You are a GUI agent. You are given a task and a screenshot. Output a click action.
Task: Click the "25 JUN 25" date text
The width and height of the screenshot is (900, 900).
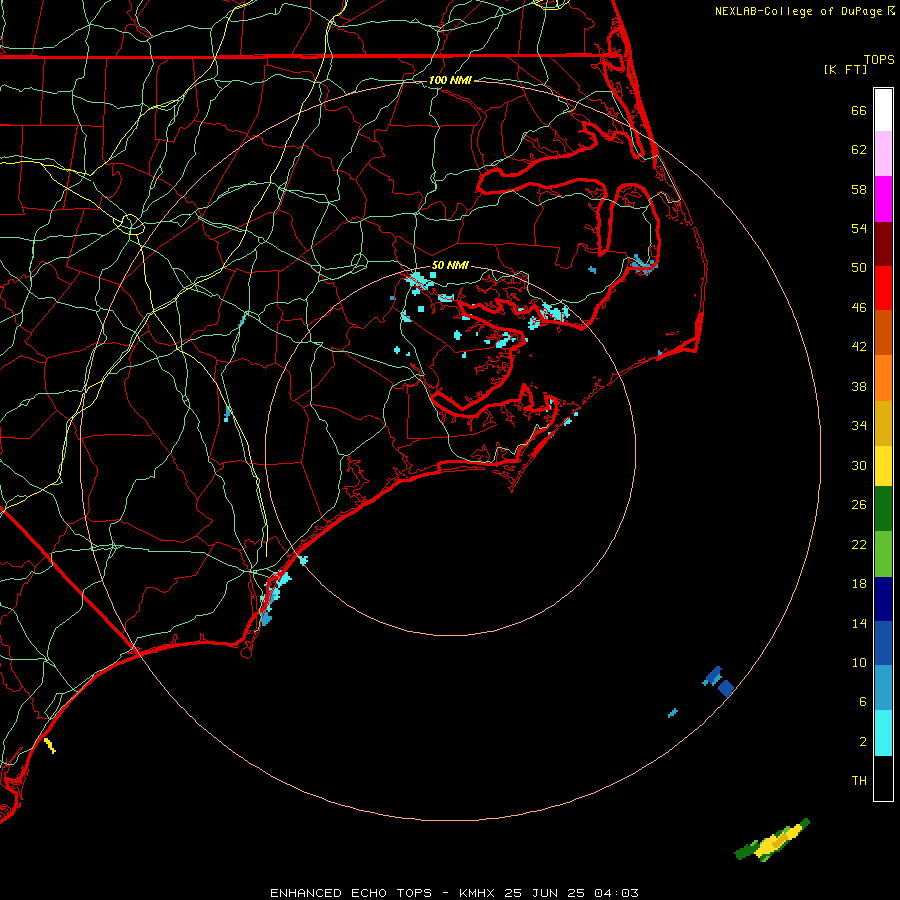point(545,893)
